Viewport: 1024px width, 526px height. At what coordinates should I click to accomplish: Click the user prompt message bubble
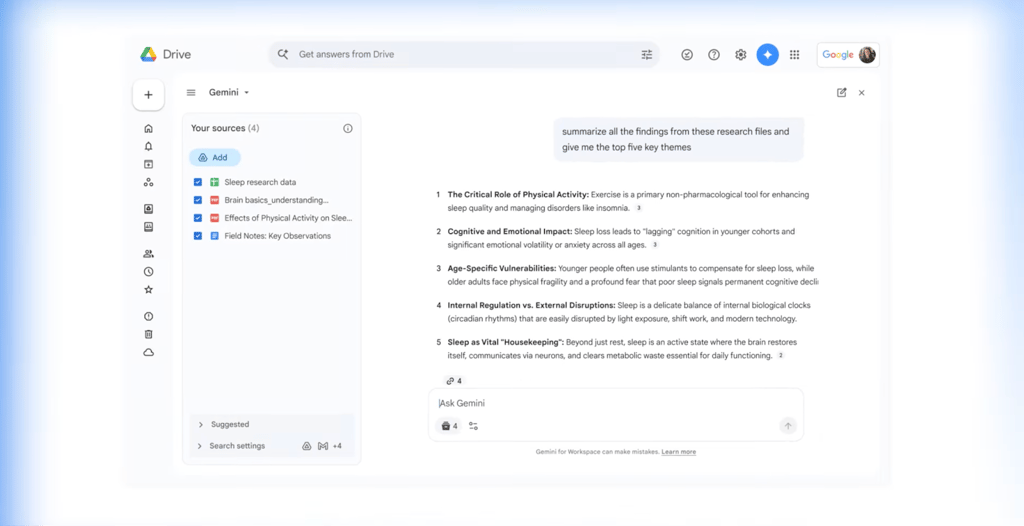[x=679, y=140]
